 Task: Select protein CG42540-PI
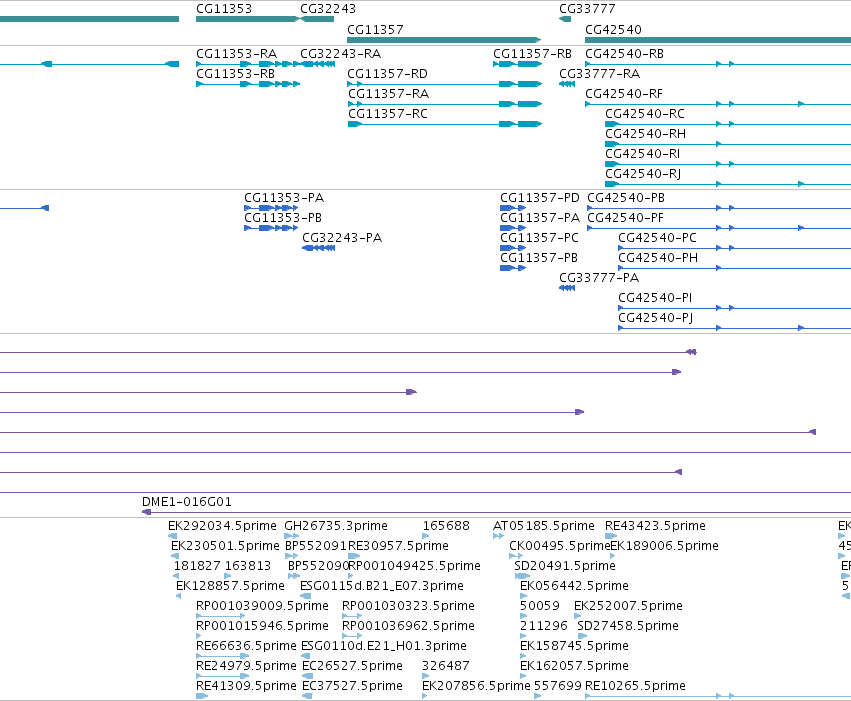tap(655, 298)
